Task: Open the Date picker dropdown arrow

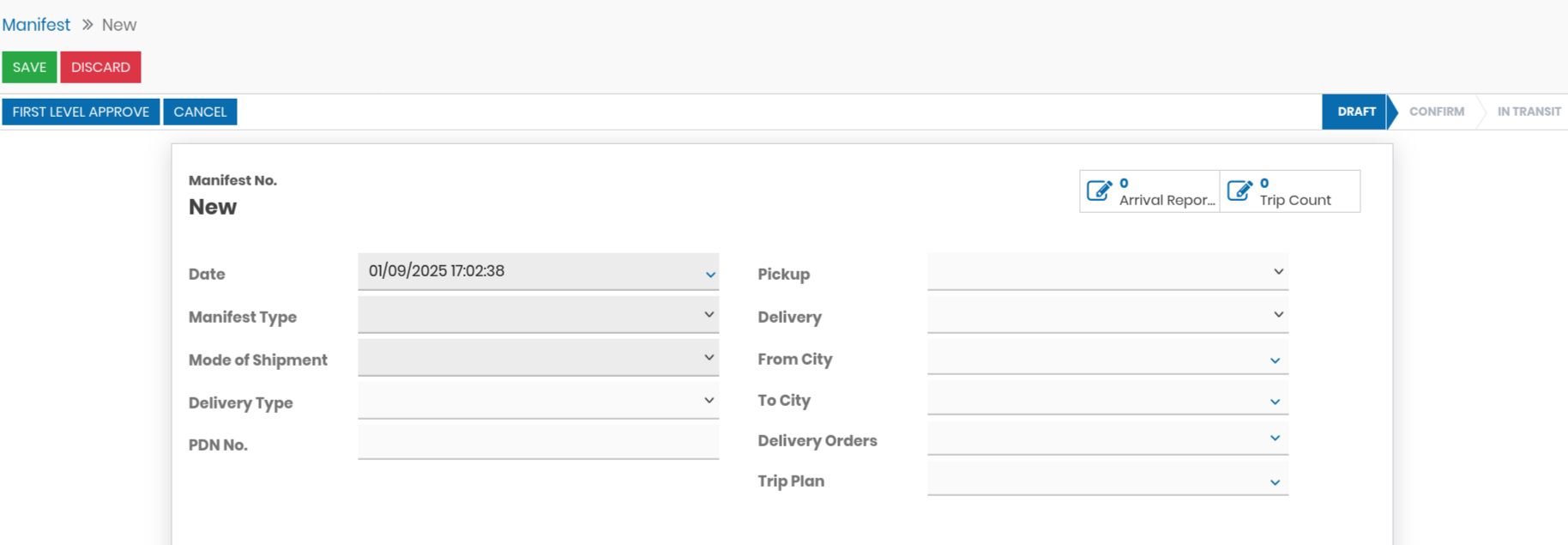Action: coord(710,275)
